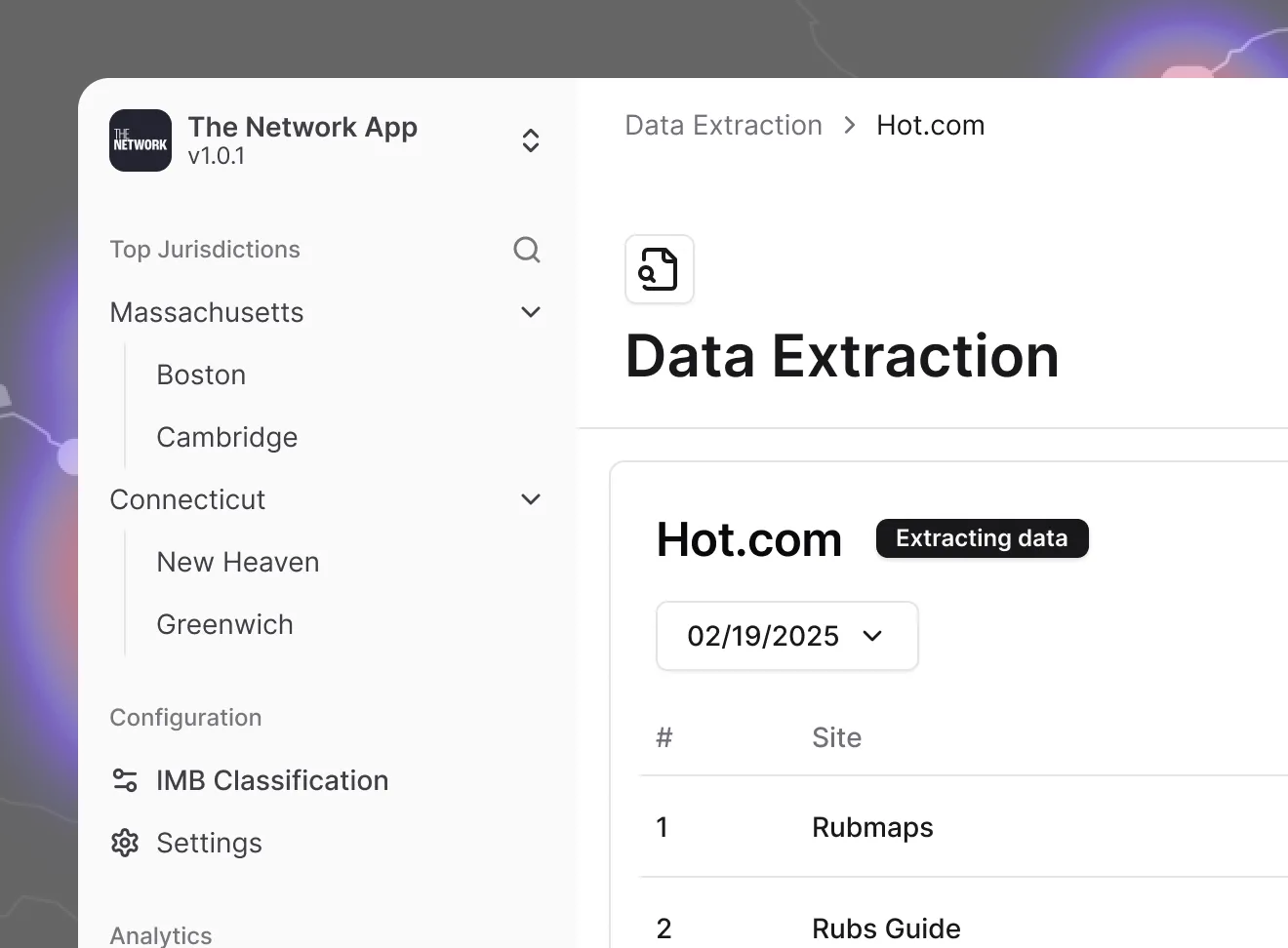This screenshot has width=1288, height=948.
Task: Click the Extracting data status badge
Action: [982, 538]
